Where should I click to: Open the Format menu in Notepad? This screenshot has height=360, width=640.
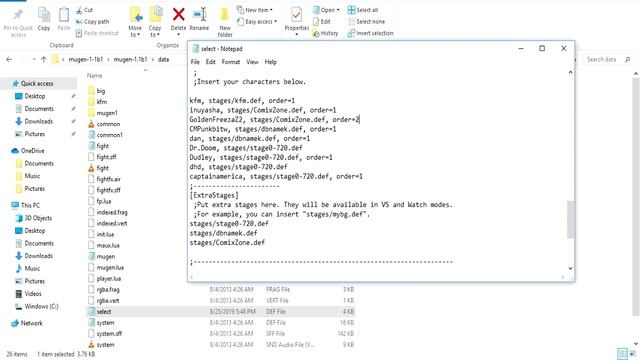(231, 62)
